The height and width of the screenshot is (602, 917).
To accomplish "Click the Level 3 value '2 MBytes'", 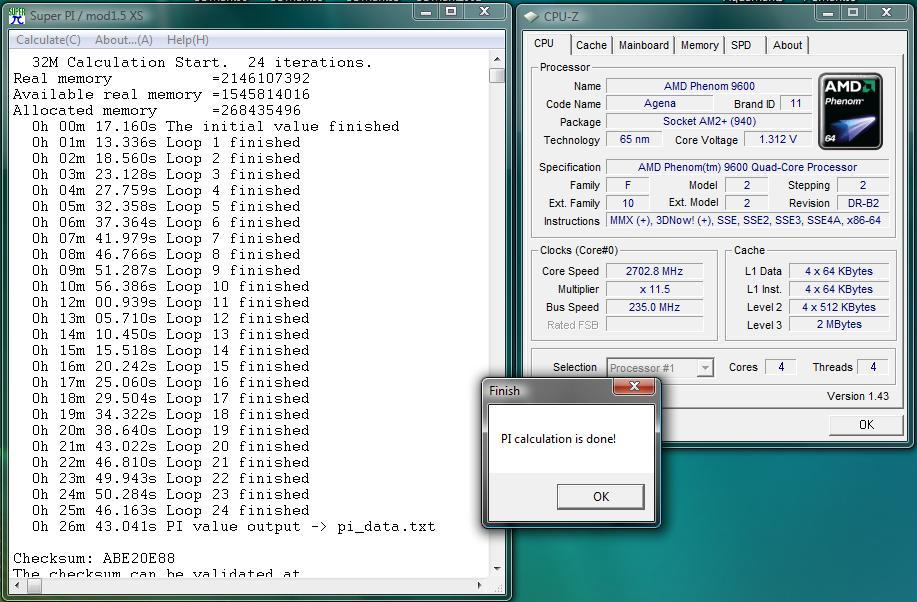I will 839,325.
